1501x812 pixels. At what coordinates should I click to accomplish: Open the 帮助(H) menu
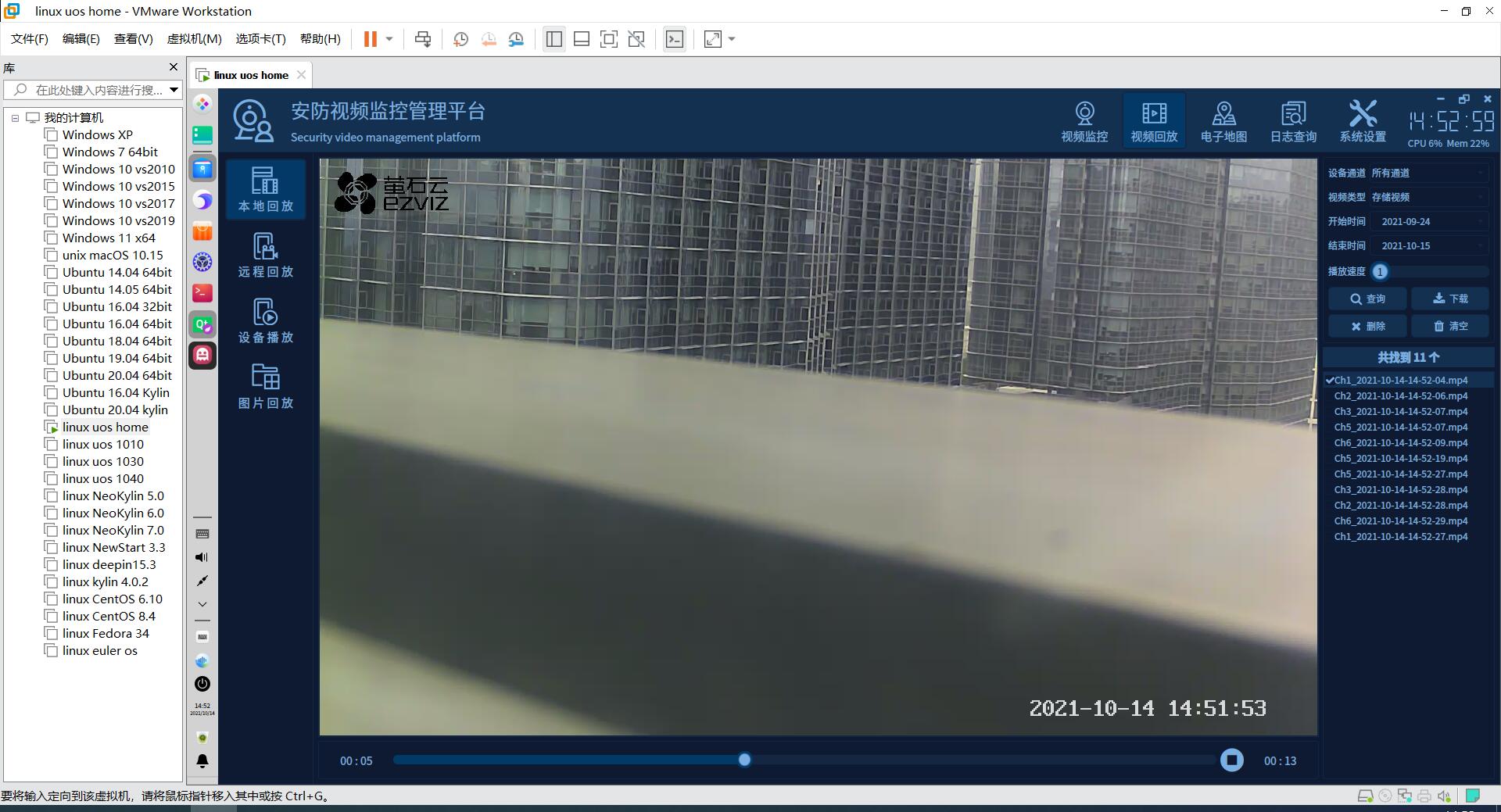[x=321, y=39]
